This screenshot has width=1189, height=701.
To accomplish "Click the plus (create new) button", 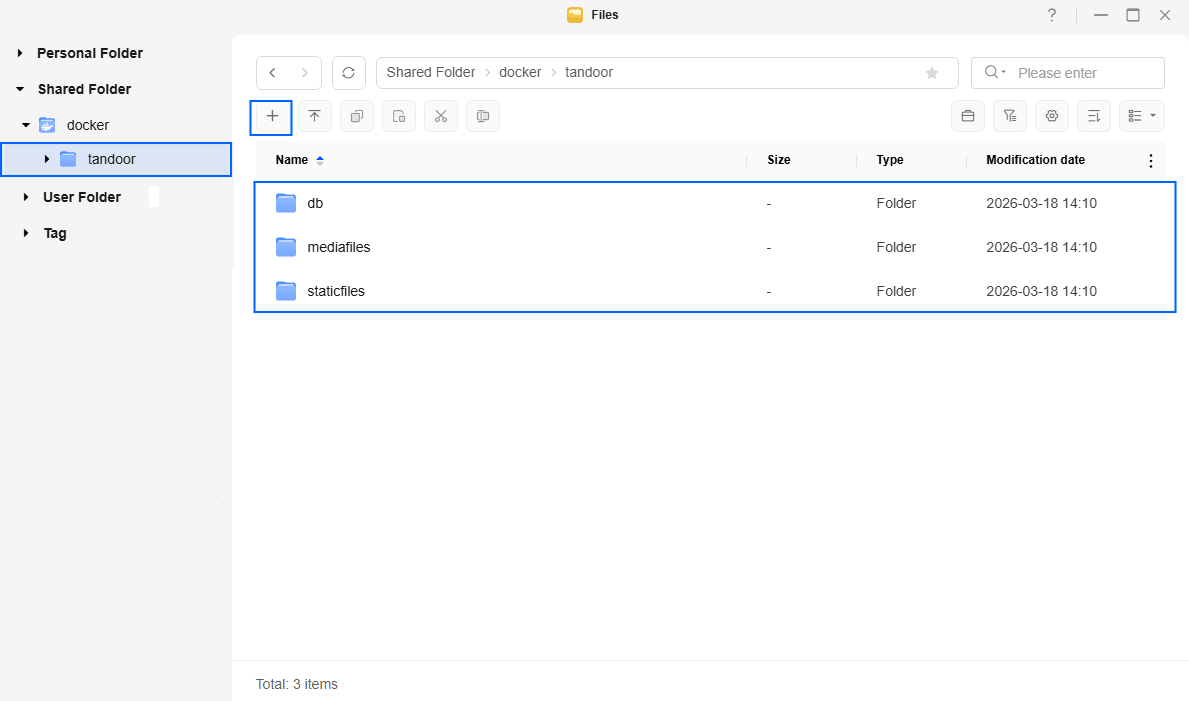I will point(272,117).
